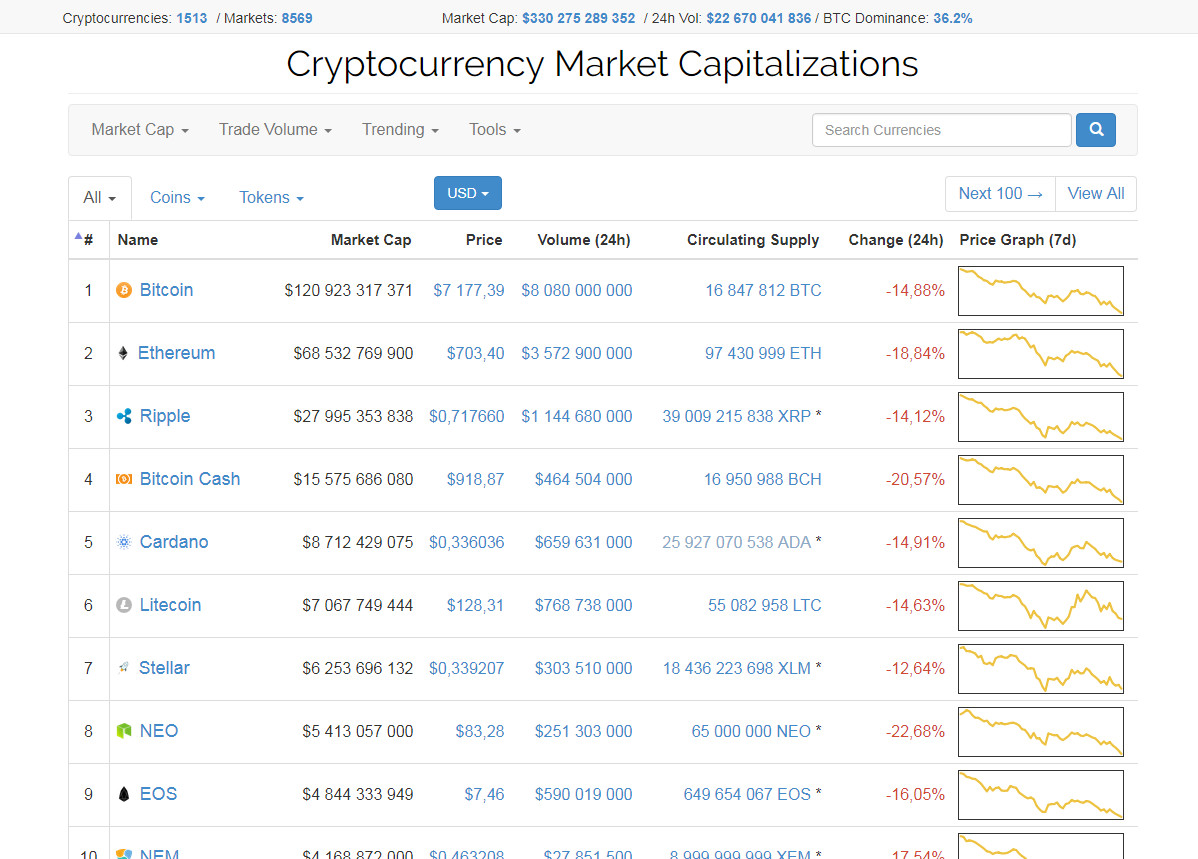Sort table by Volume (24h) header
Screen dimensions: 1198x859
(584, 240)
